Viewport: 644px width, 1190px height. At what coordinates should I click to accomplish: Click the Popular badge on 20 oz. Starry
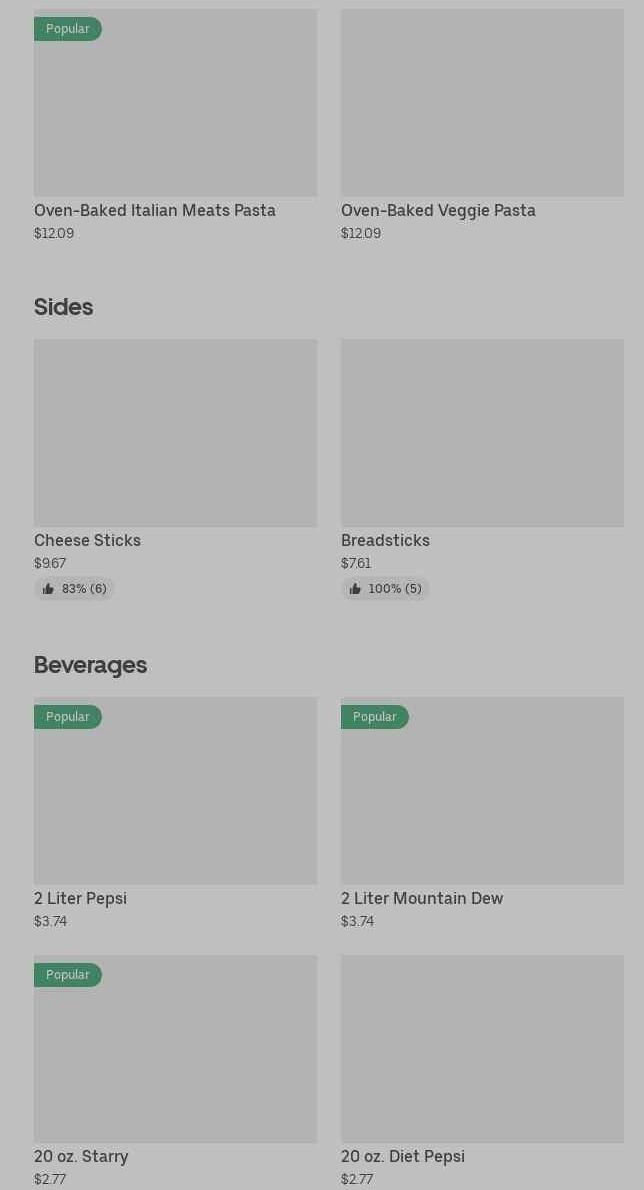coord(67,975)
